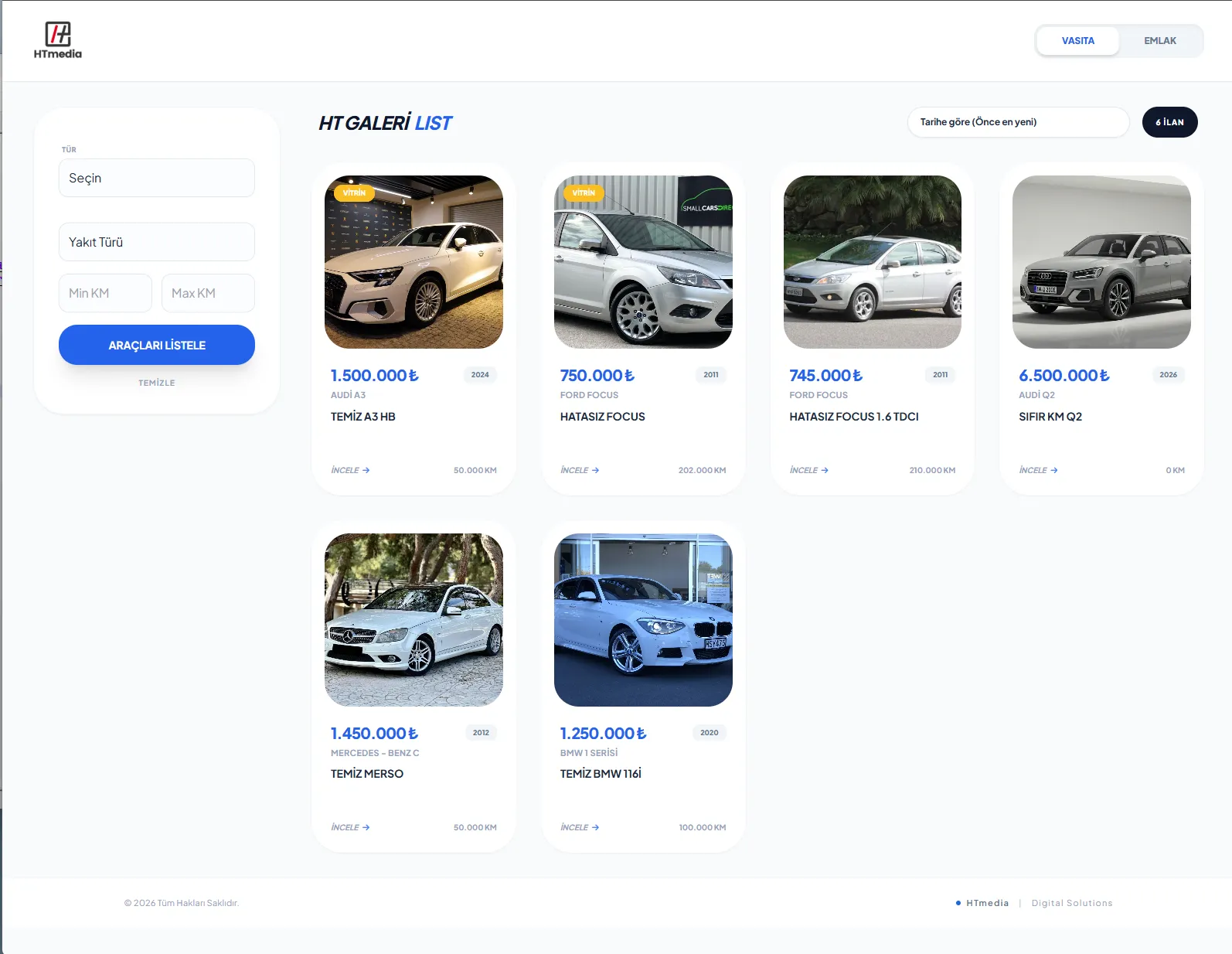Click the 2024 year badge
This screenshot has height=954, width=1232.
coord(480,375)
